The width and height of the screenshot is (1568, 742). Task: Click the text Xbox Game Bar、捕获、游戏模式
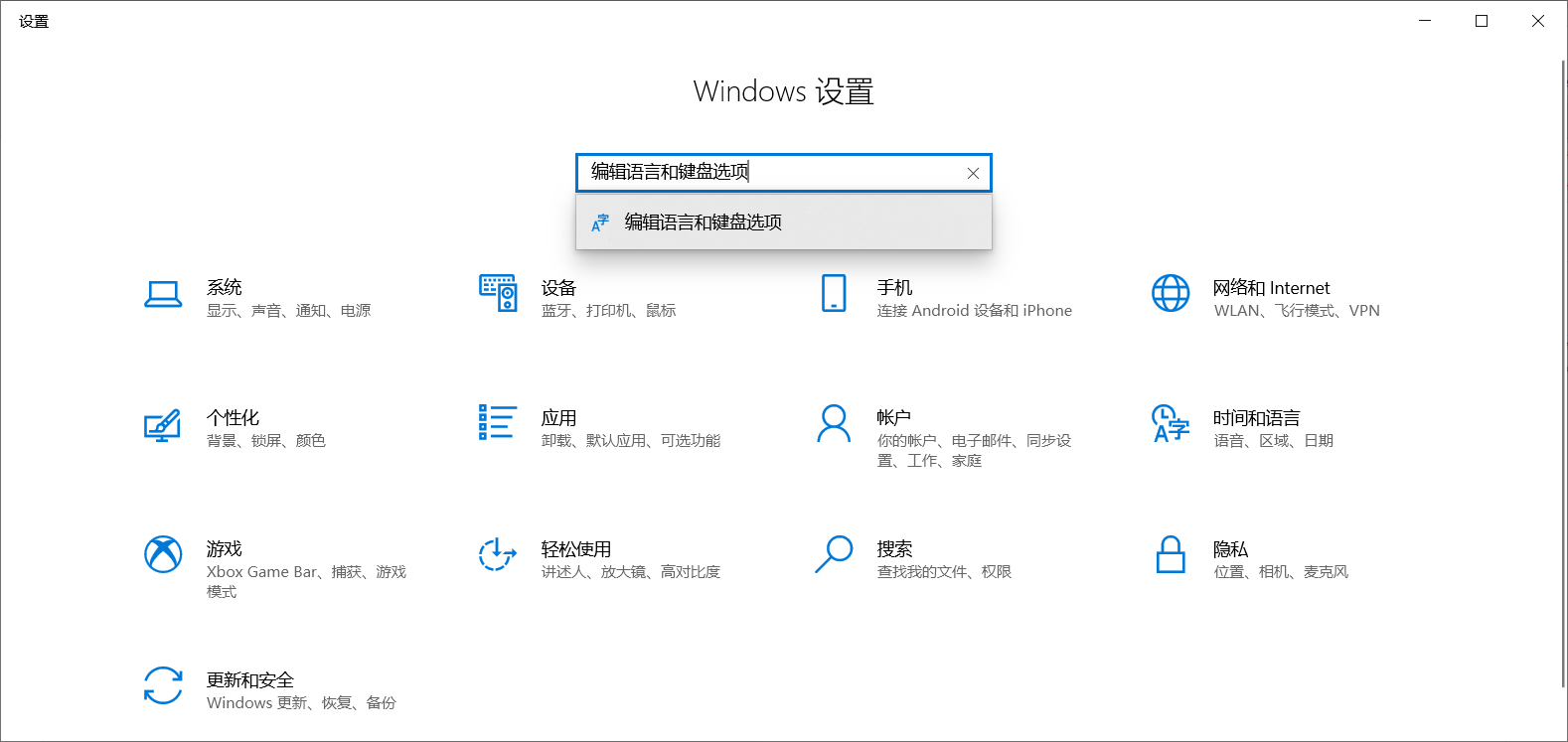[306, 582]
